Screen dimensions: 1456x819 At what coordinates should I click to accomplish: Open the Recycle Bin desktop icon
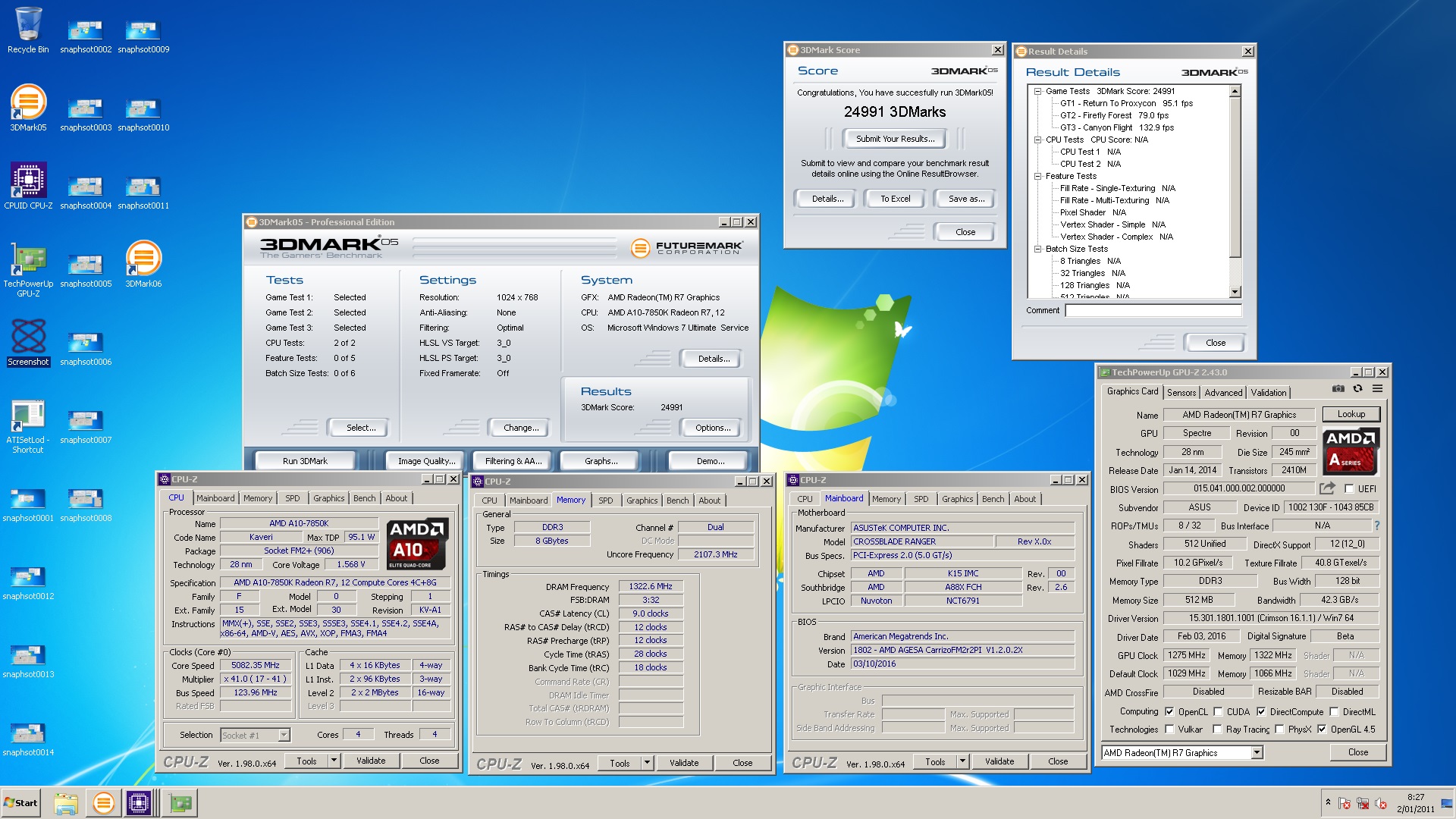(28, 30)
